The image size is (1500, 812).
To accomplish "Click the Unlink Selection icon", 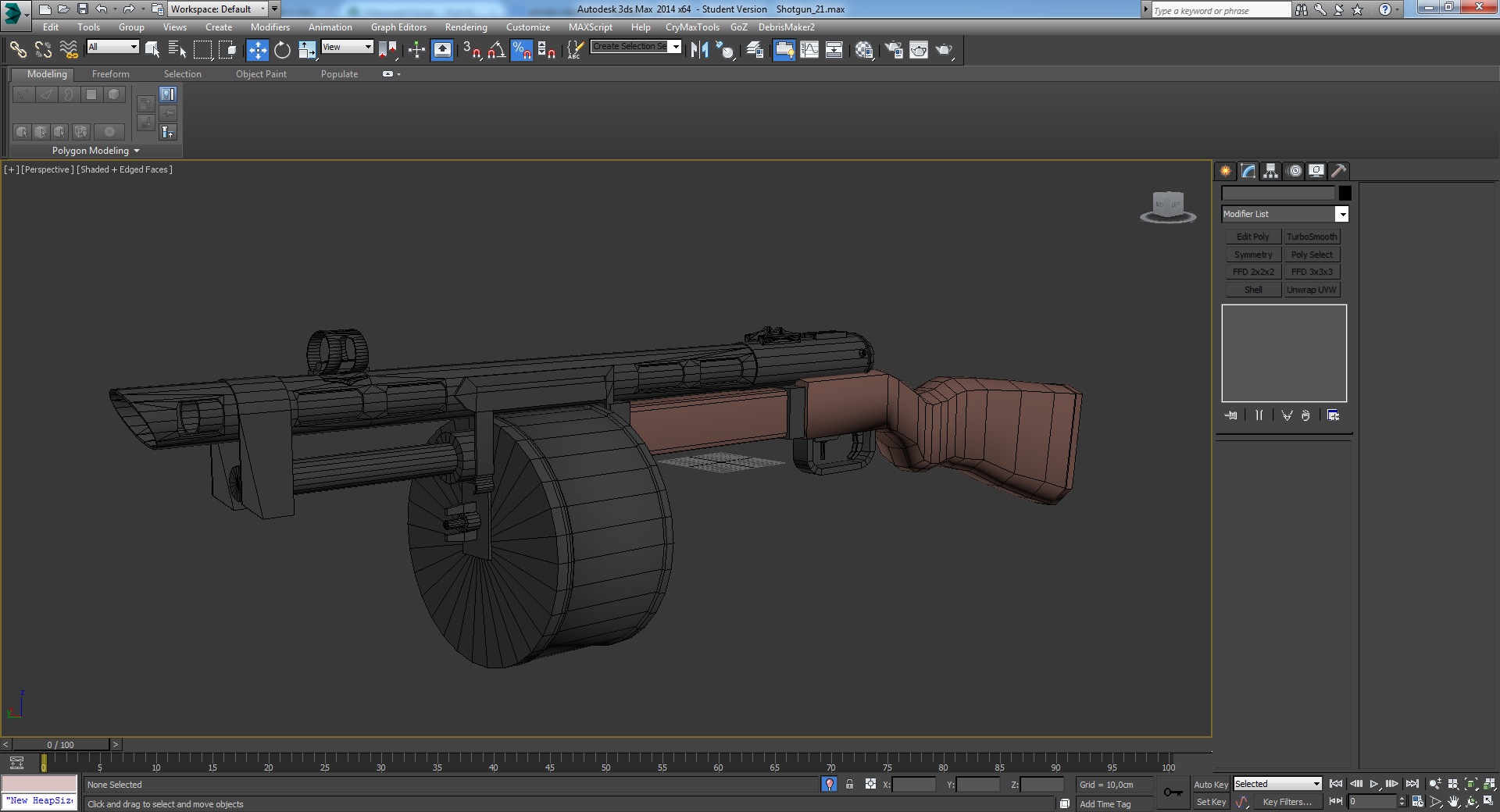I will [x=43, y=50].
